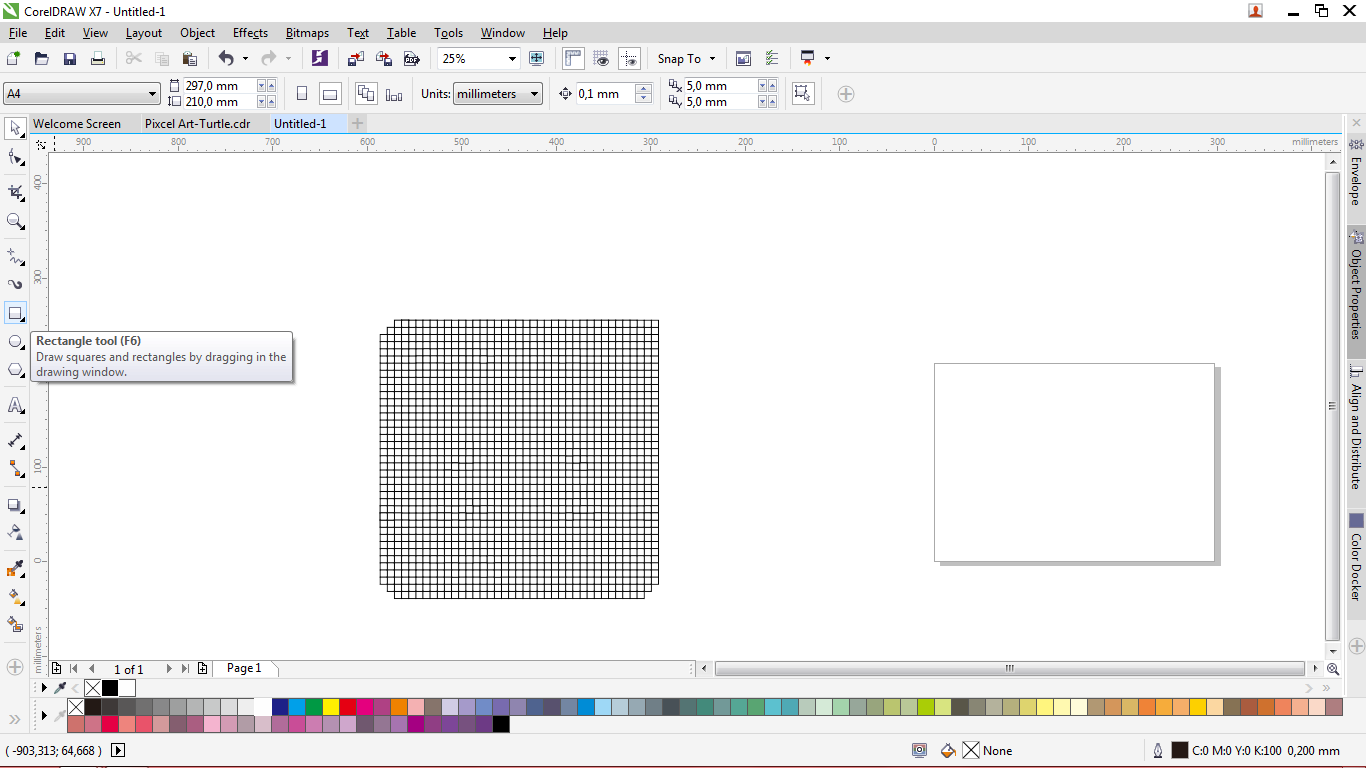Switch to Pixcel Art-Turtle.cdr tab
The image size is (1366, 768).
coord(197,124)
